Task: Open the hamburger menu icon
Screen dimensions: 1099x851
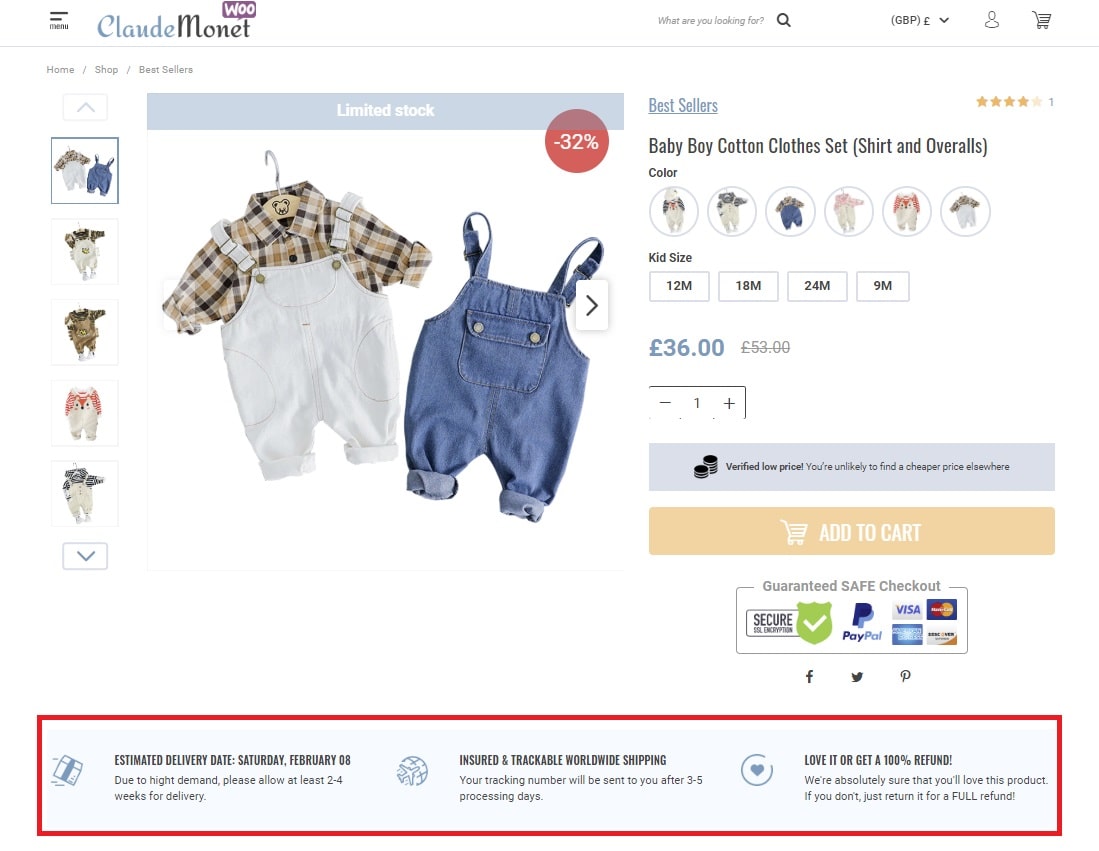Action: tap(59, 20)
